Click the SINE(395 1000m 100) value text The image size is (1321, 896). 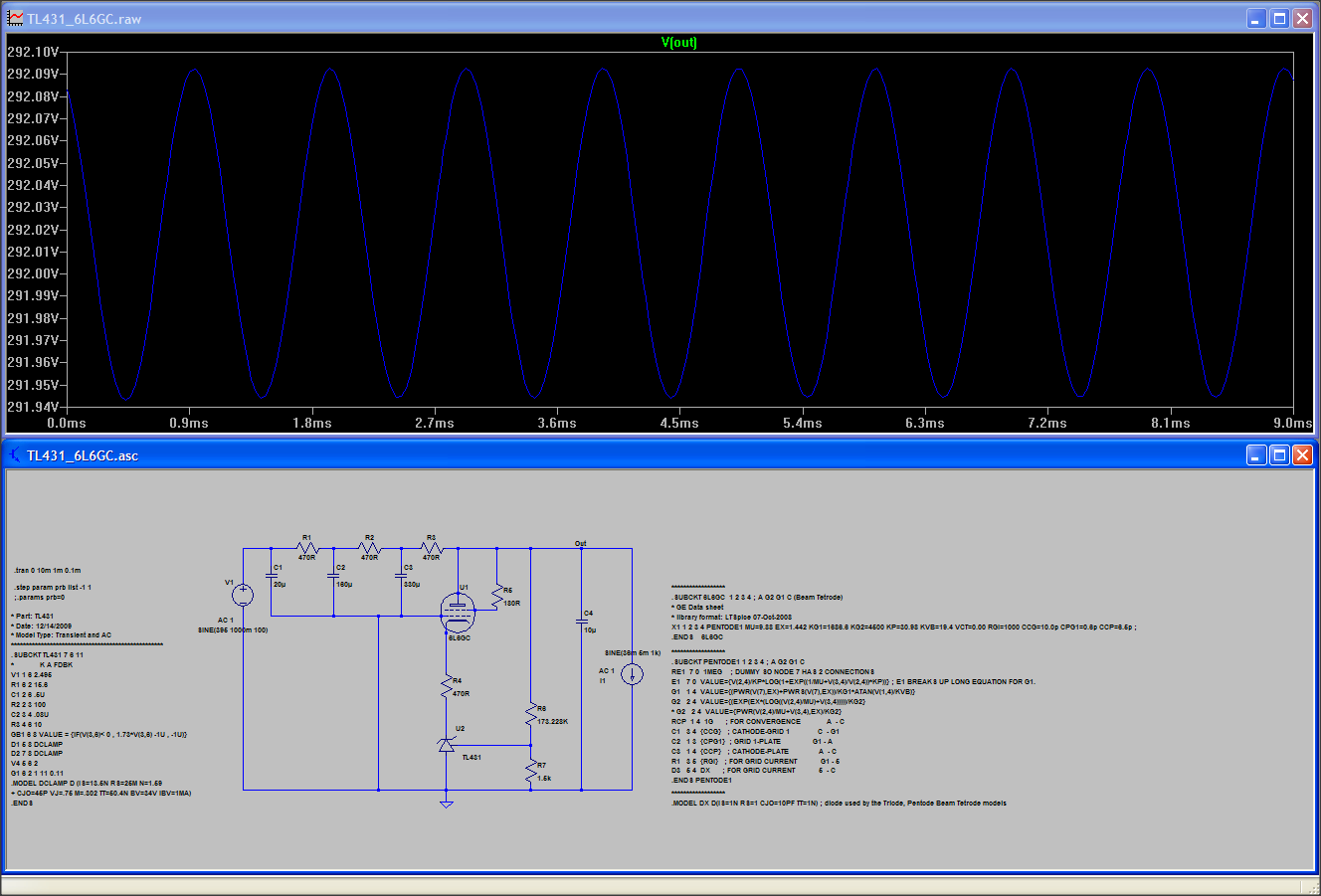(233, 630)
